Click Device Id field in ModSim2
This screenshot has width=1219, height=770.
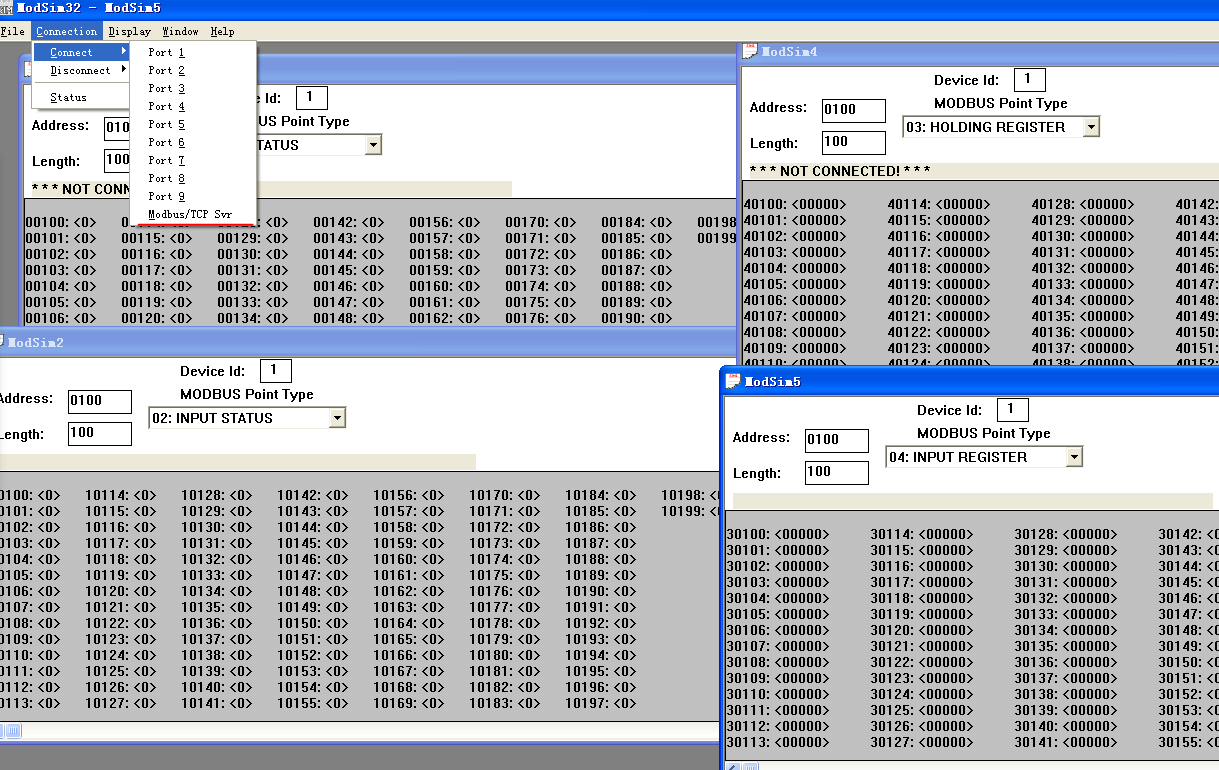pyautogui.click(x=276, y=371)
